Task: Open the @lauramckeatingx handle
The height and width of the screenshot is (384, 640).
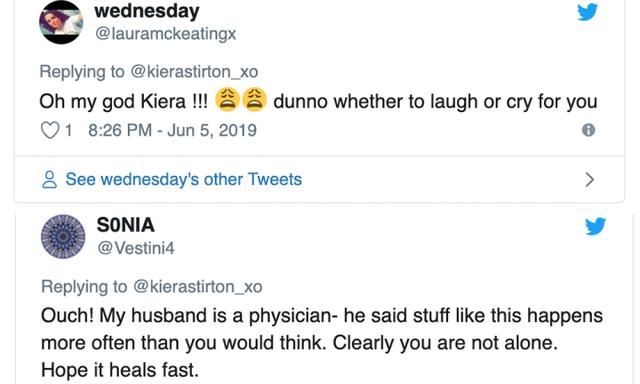Action: [x=165, y=33]
